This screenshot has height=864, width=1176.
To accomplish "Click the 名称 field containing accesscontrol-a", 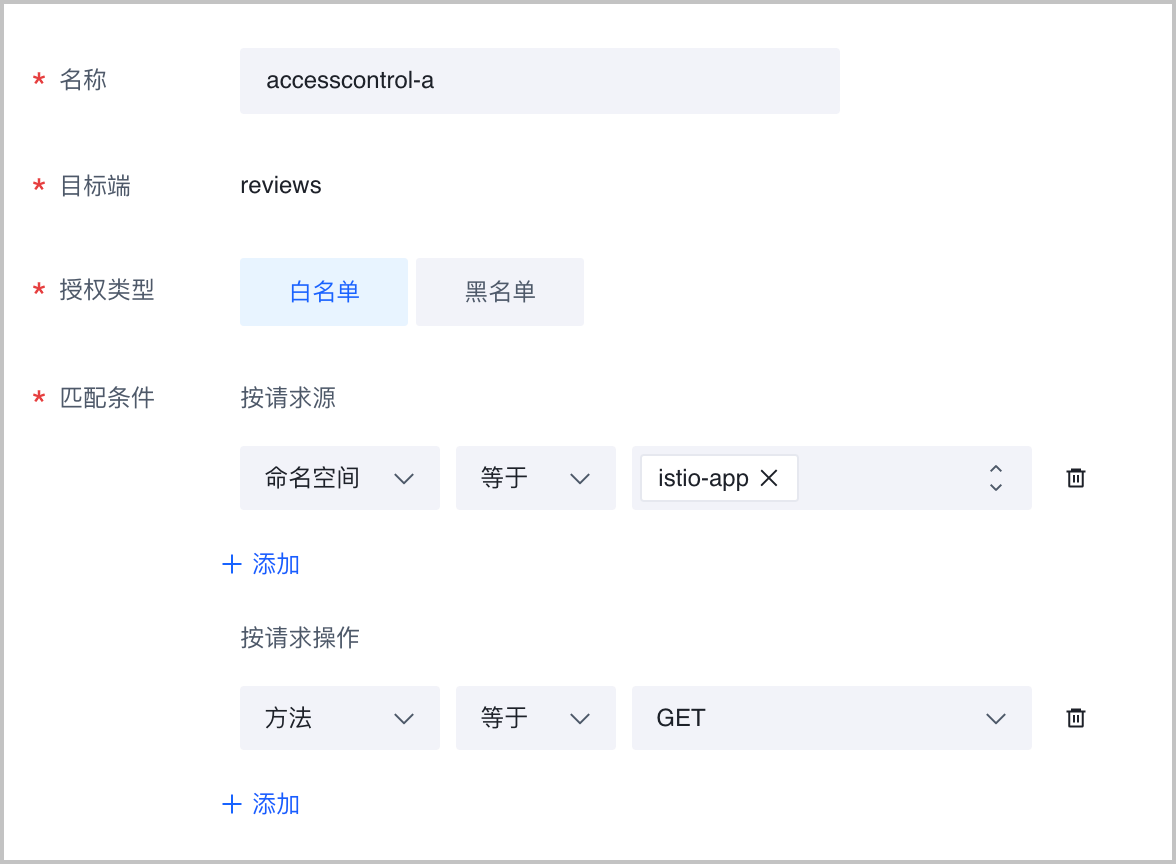I will click(540, 81).
